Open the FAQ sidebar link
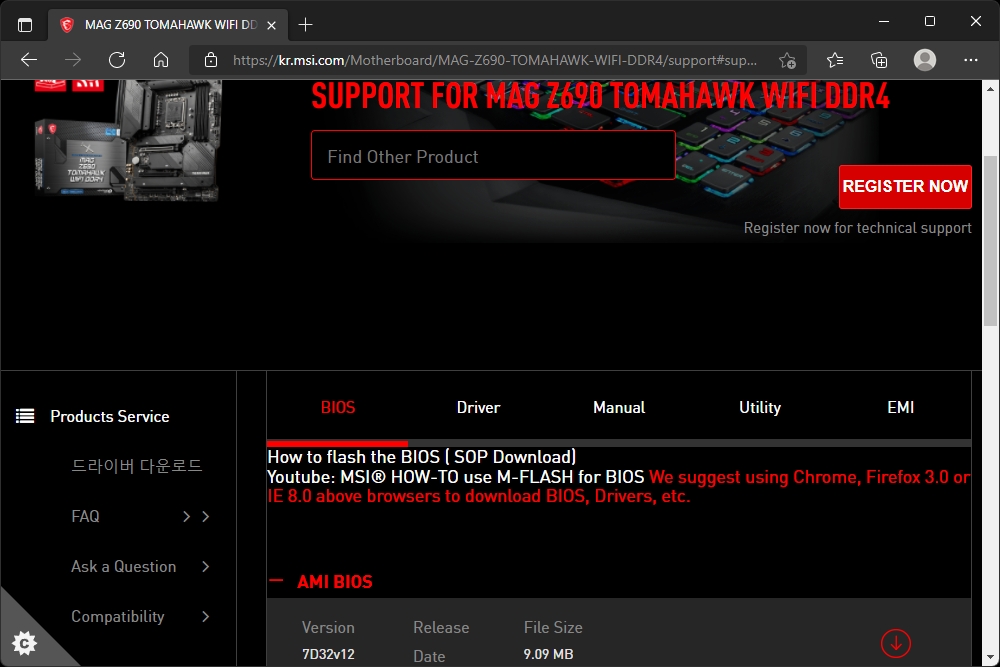Screen dimensions: 1000x667 [85, 517]
